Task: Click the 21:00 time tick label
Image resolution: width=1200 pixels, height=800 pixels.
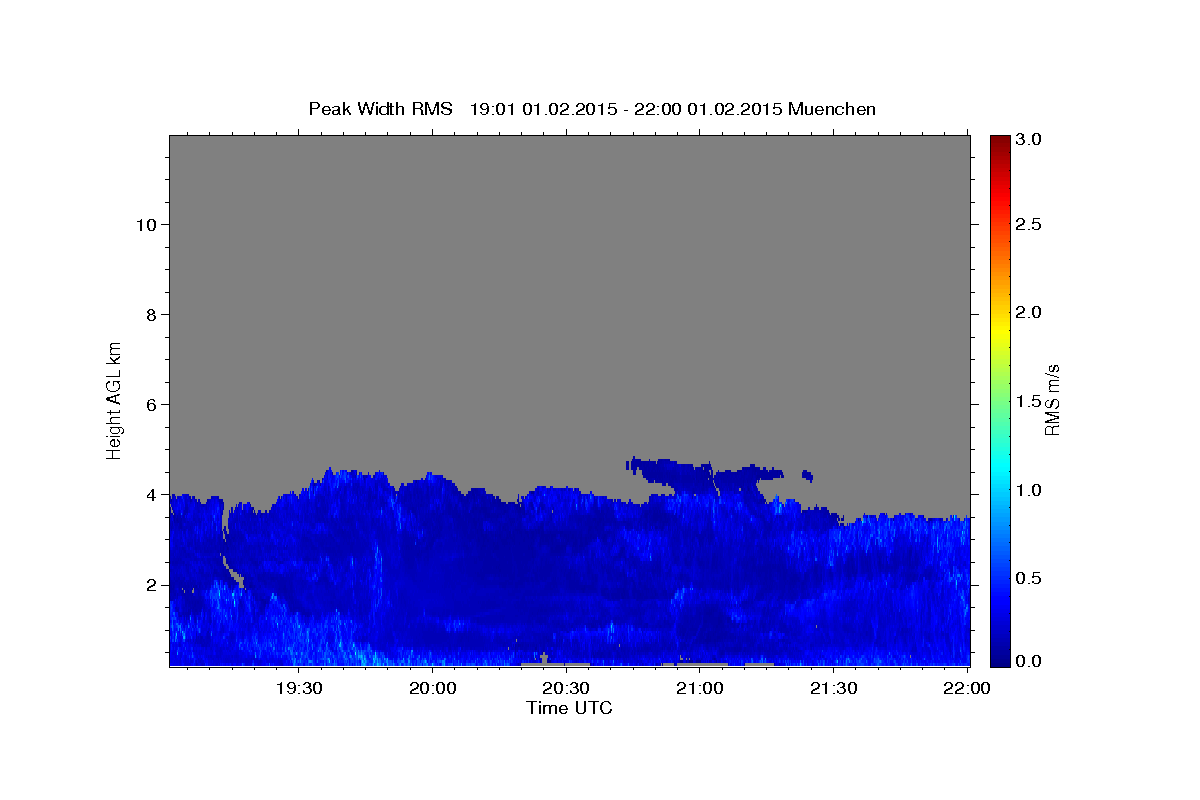Action: (x=700, y=688)
